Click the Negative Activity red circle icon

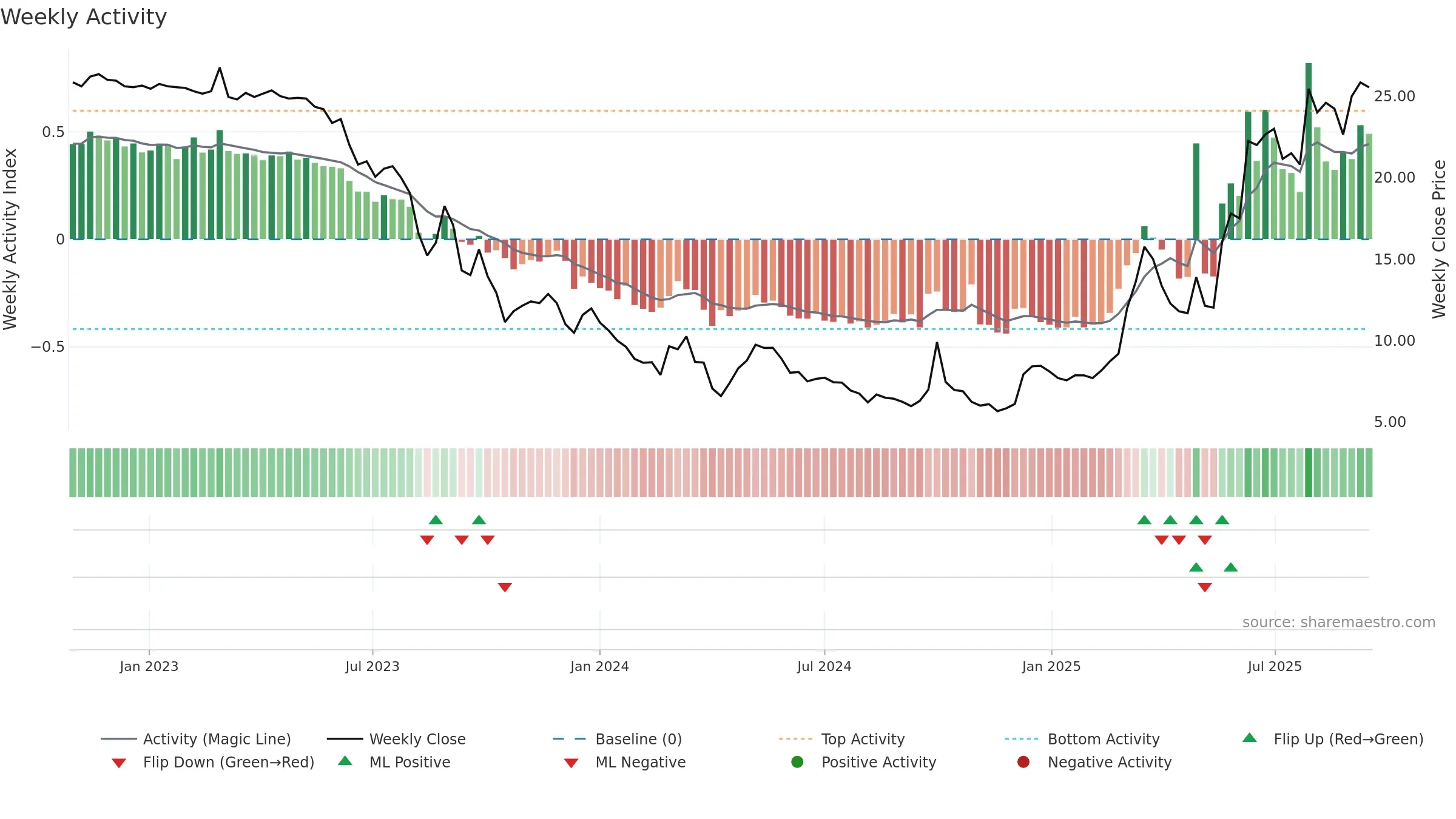[x=1023, y=762]
